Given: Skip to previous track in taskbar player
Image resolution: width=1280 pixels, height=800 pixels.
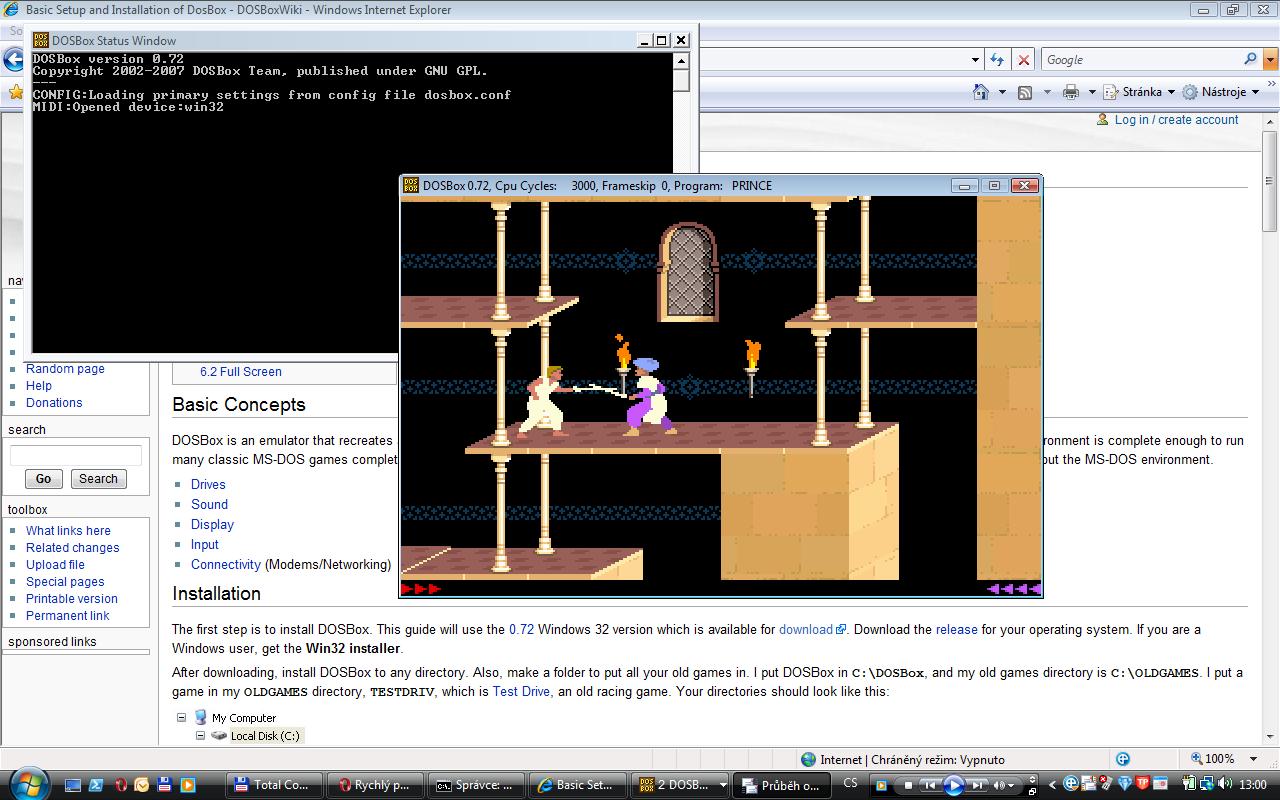Looking at the screenshot, I should point(930,785).
